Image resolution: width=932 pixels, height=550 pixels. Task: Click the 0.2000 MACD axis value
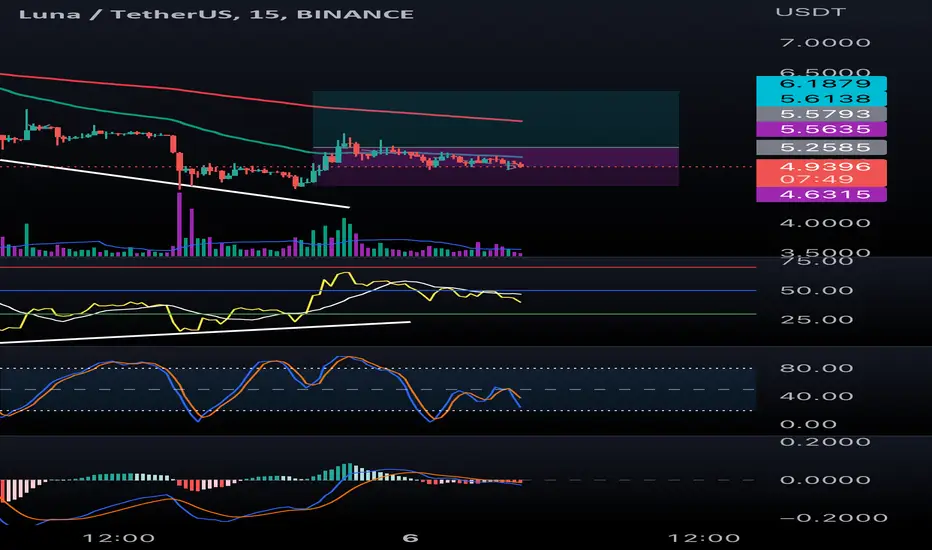[825, 442]
